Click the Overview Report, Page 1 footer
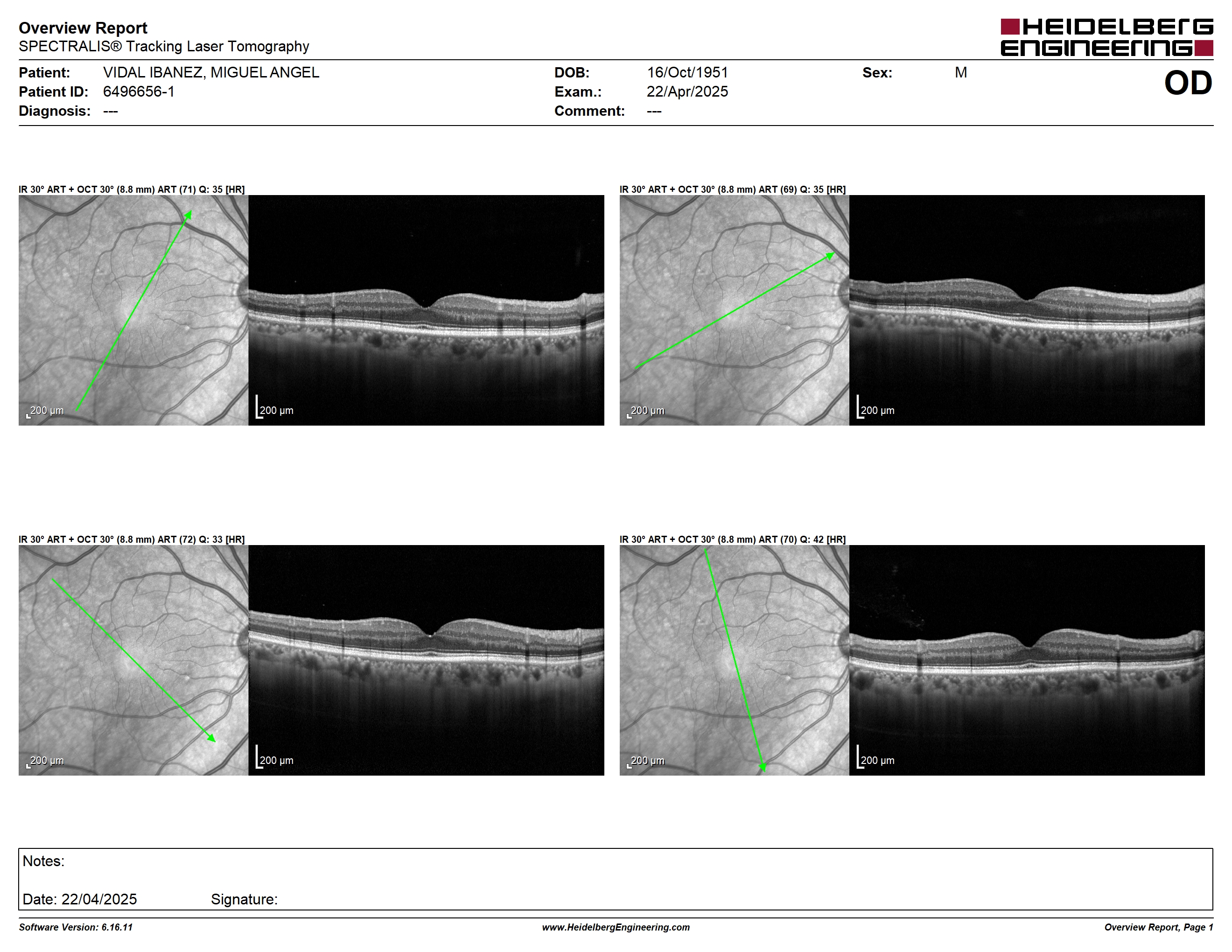 point(1159,927)
